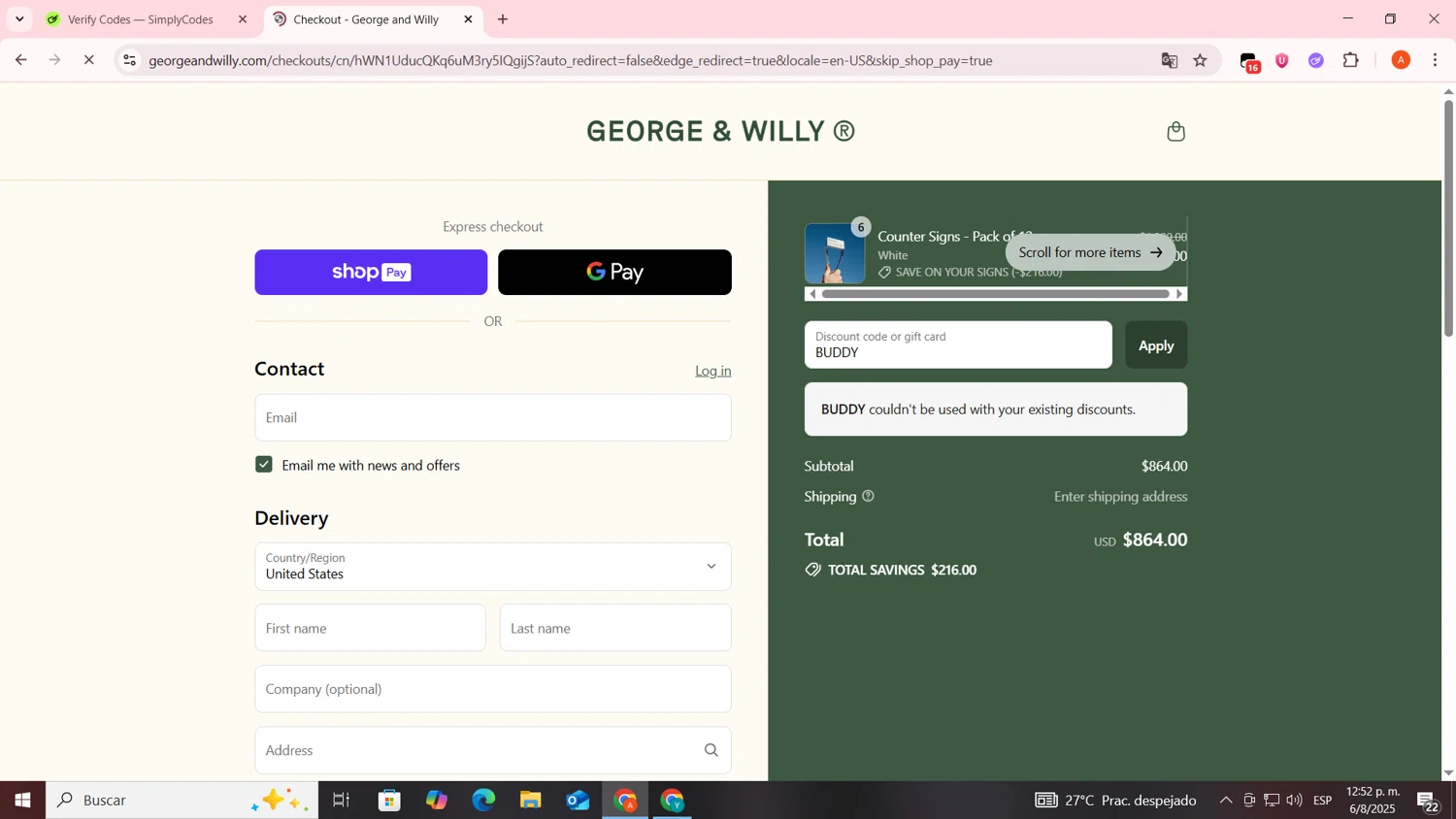Click the ESP language indicator

tap(1323, 801)
